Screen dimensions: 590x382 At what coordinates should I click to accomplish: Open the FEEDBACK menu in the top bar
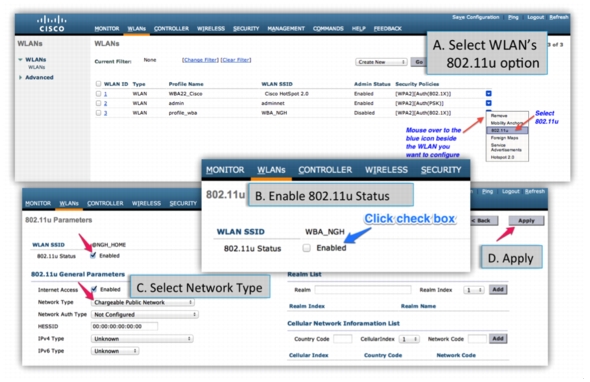[x=388, y=29]
